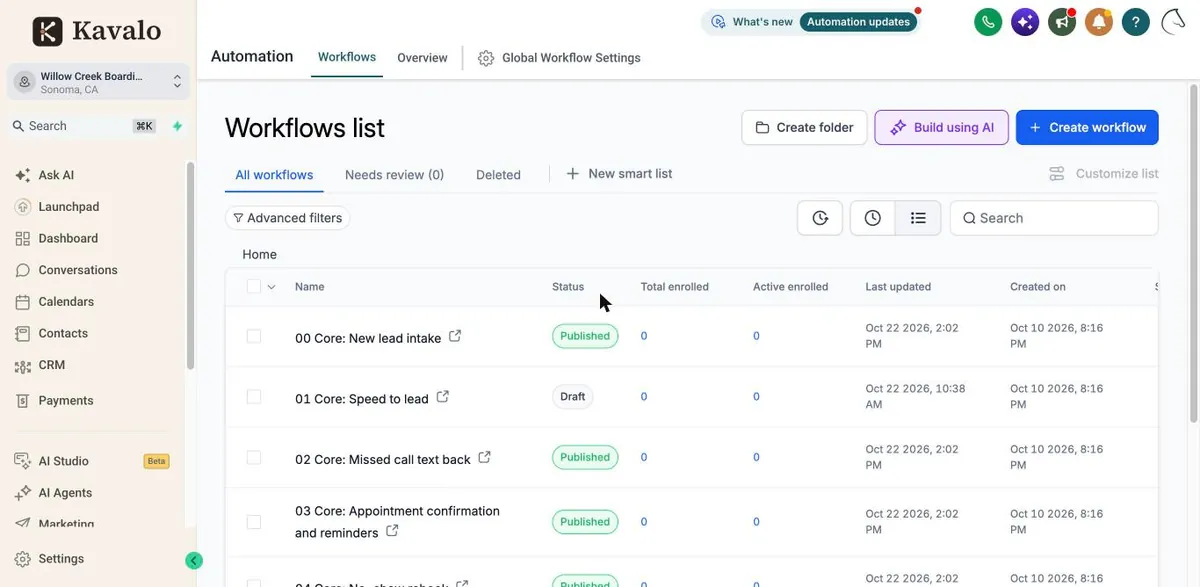Click the AI Agents sidebar icon
Viewport: 1200px width, 587px height.
[x=23, y=493]
